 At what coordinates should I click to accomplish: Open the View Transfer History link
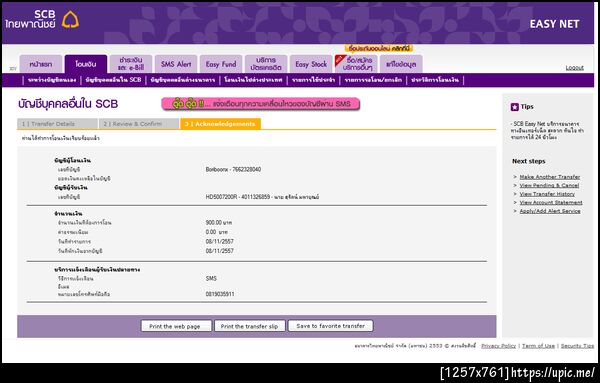pyautogui.click(x=547, y=194)
